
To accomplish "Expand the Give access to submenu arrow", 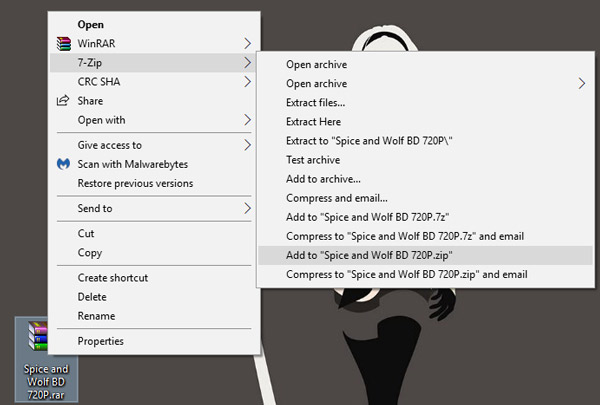I will [248, 145].
